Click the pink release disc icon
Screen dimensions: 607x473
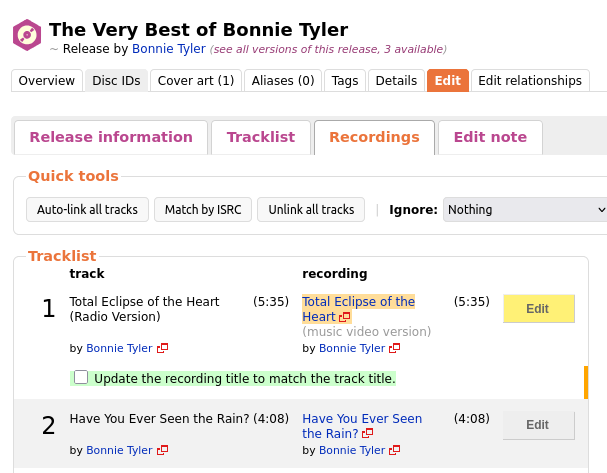(27, 35)
